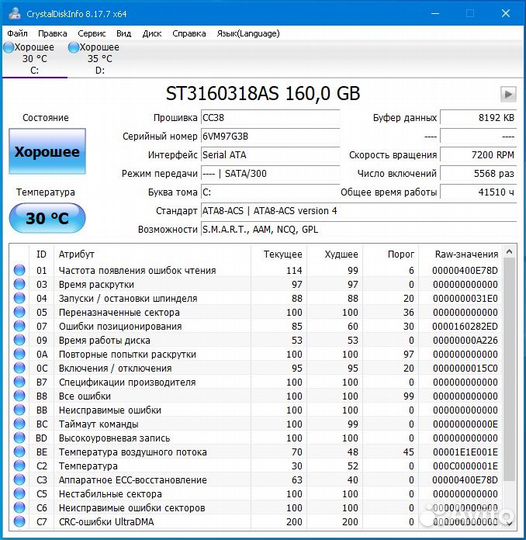Image resolution: width=526 pixels, height=540 pixels.
Task: Click the 30 °C temperature button
Action: tap(47, 218)
